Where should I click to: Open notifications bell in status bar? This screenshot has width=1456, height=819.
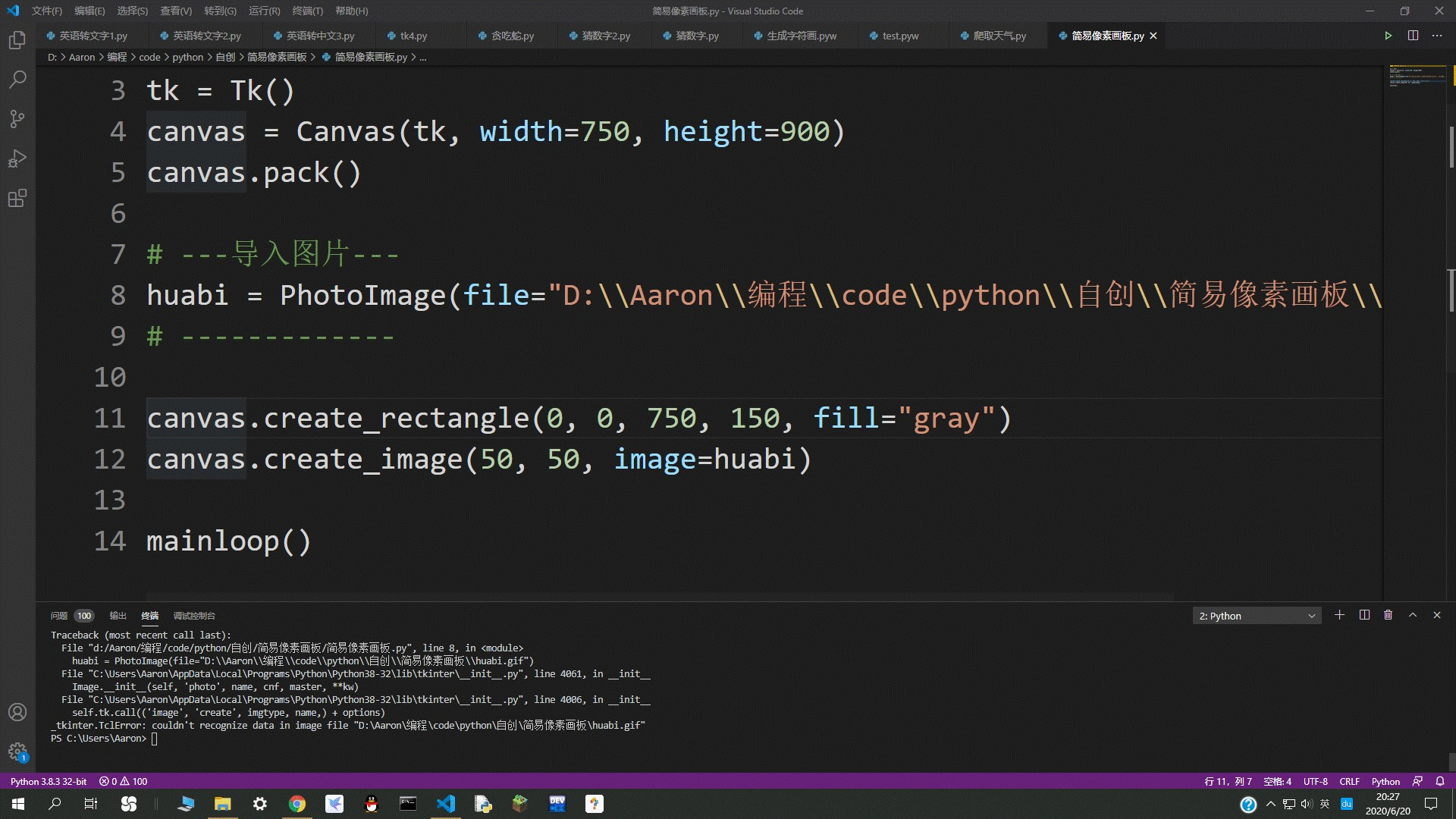1440,781
